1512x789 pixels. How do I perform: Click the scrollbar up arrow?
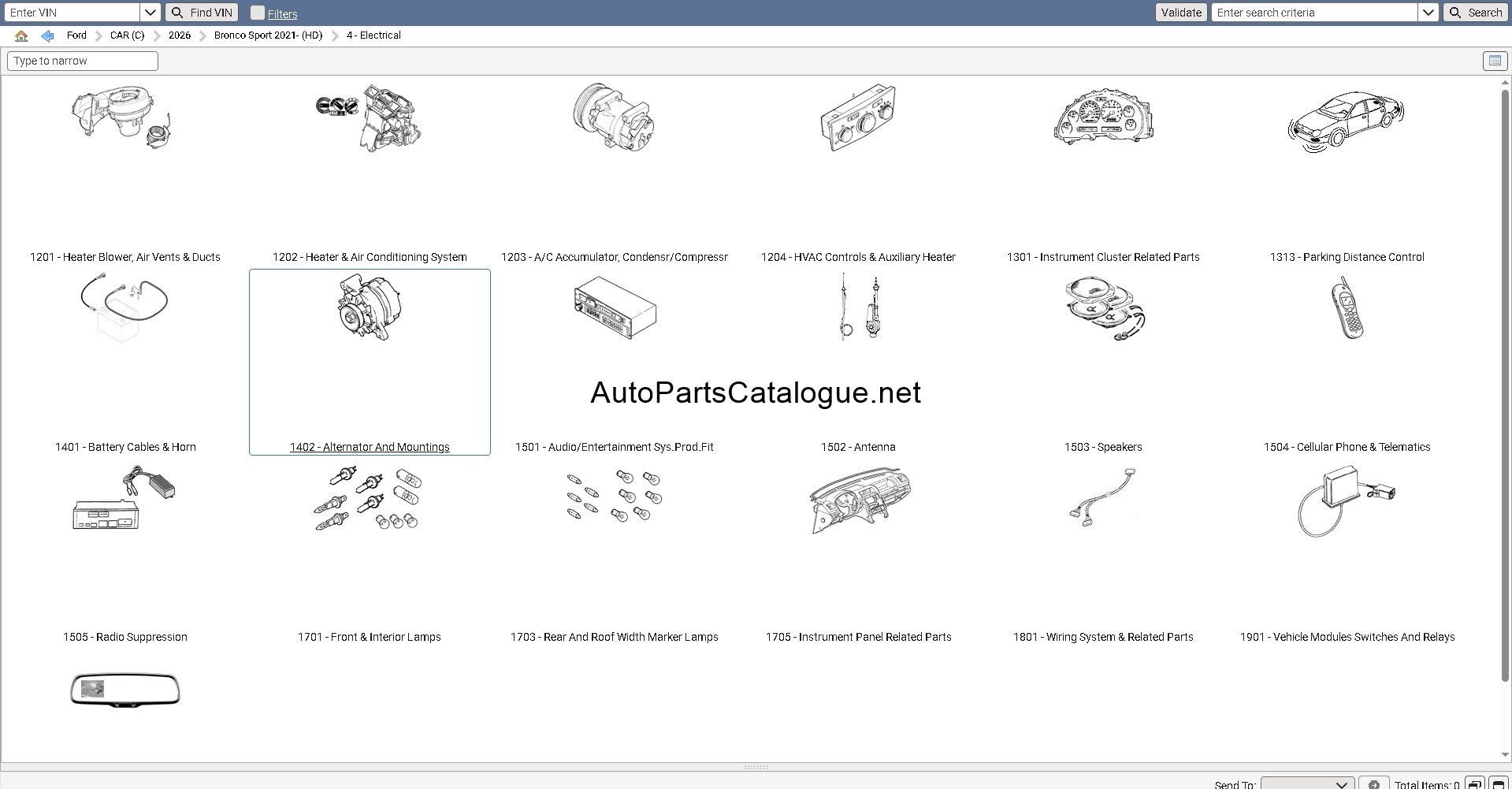click(x=1505, y=82)
